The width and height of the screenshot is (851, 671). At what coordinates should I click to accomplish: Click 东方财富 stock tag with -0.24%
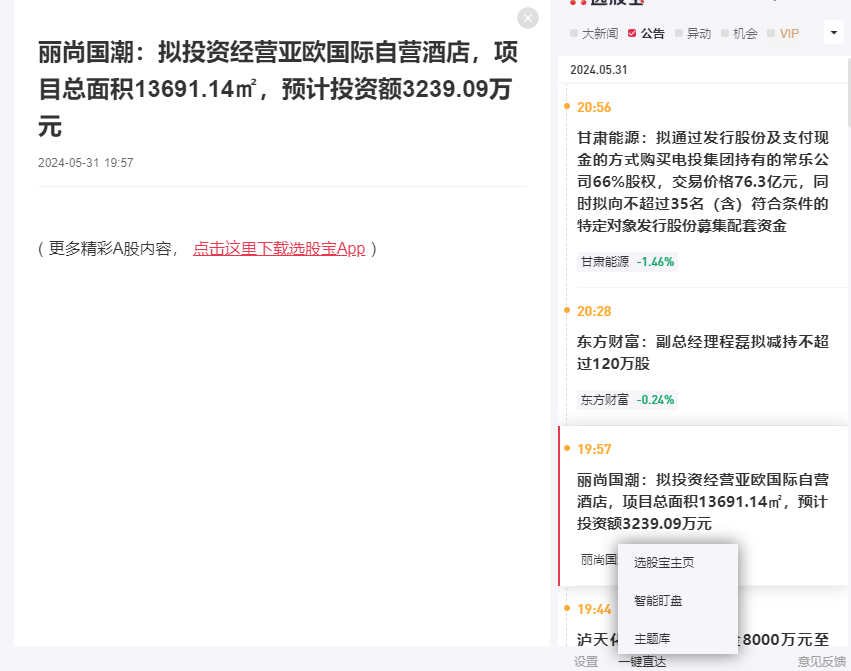627,400
